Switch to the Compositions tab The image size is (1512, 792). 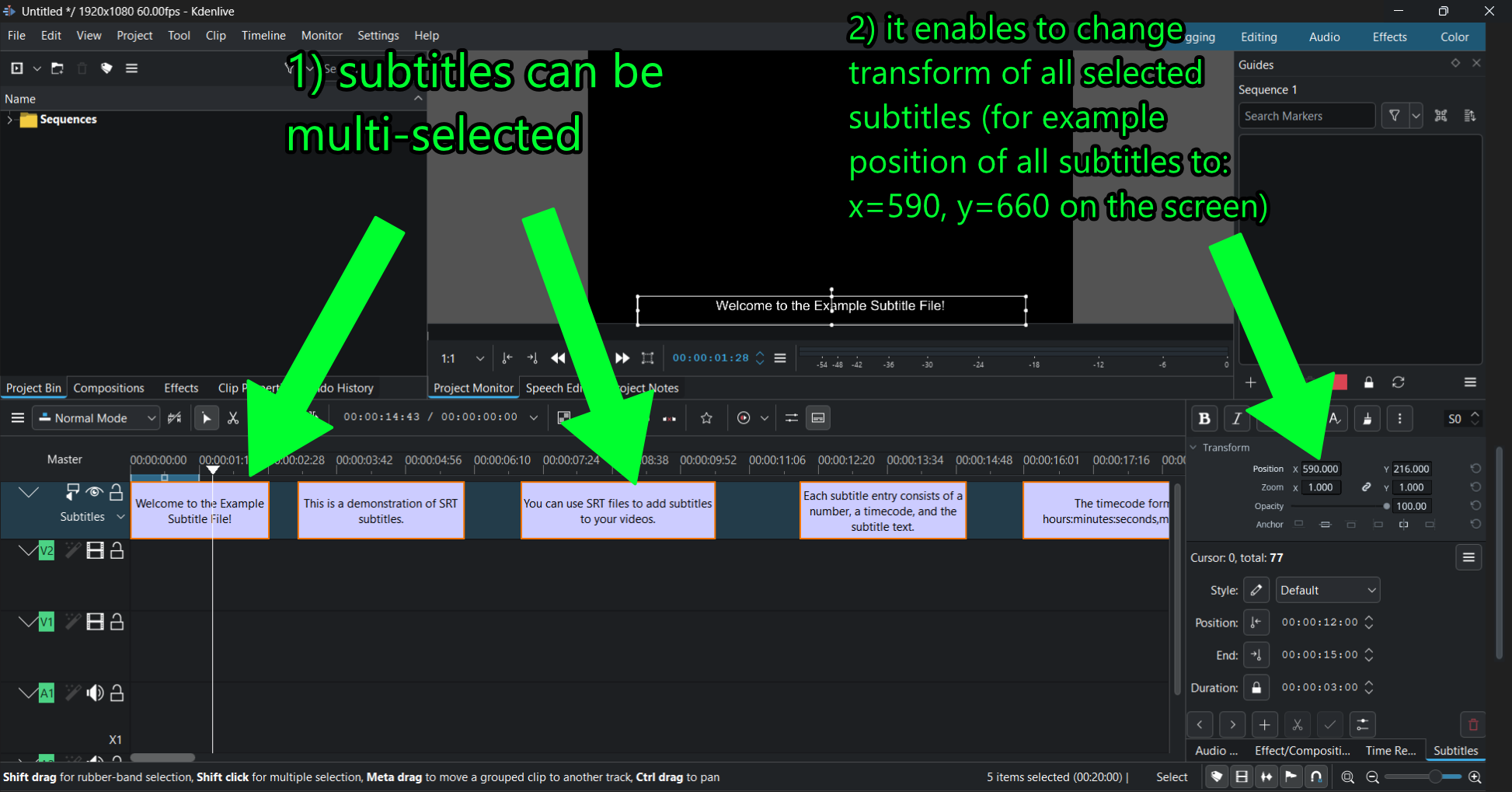click(x=109, y=388)
